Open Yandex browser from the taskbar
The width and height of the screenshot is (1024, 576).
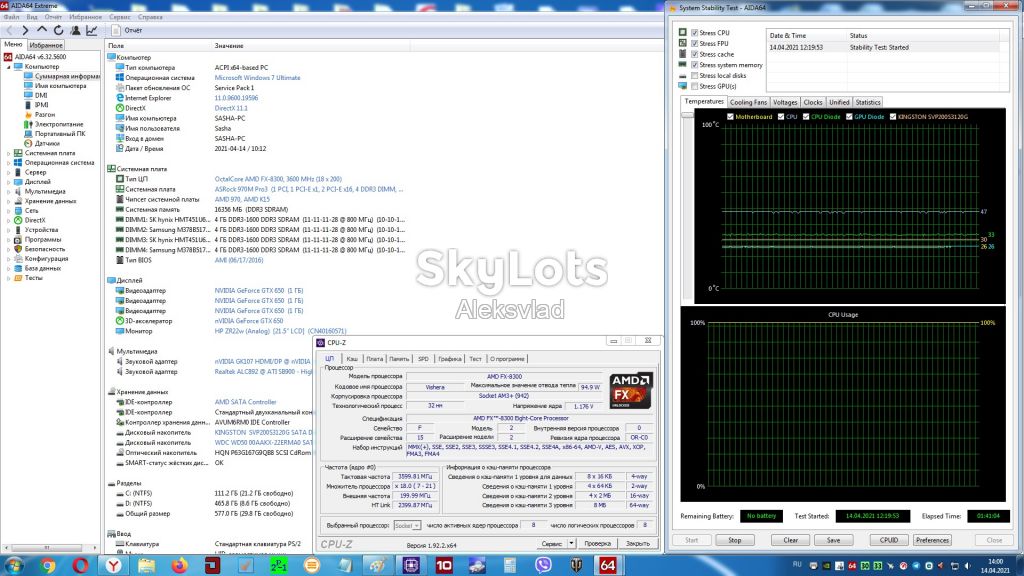point(114,565)
